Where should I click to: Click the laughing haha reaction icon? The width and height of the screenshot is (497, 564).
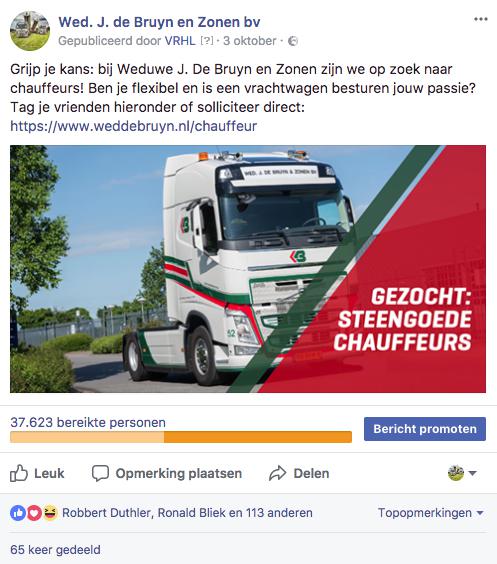click(x=51, y=513)
